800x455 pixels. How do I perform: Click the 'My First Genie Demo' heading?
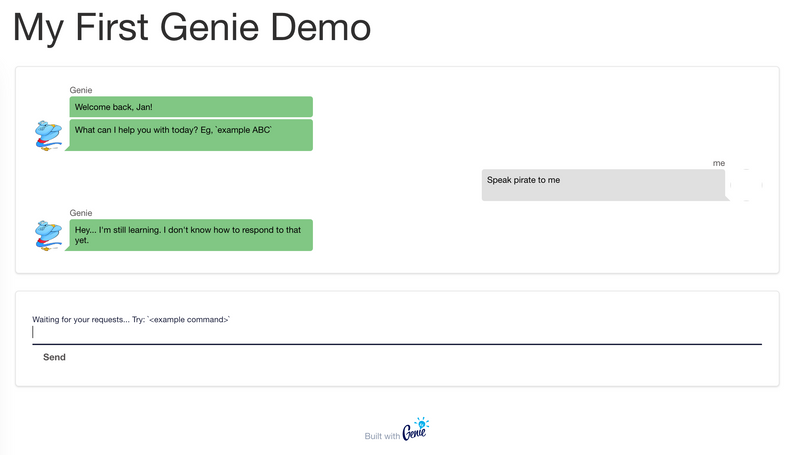pos(192,27)
